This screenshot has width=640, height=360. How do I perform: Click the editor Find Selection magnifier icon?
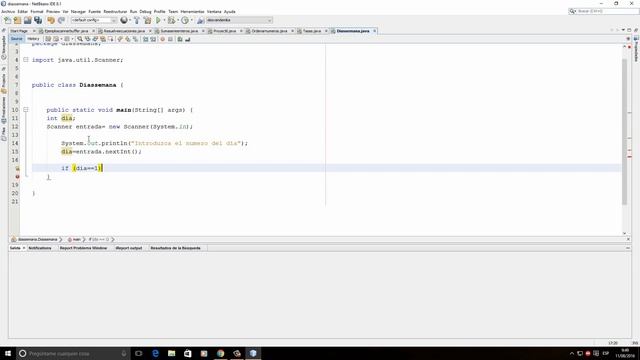[x=80, y=39]
